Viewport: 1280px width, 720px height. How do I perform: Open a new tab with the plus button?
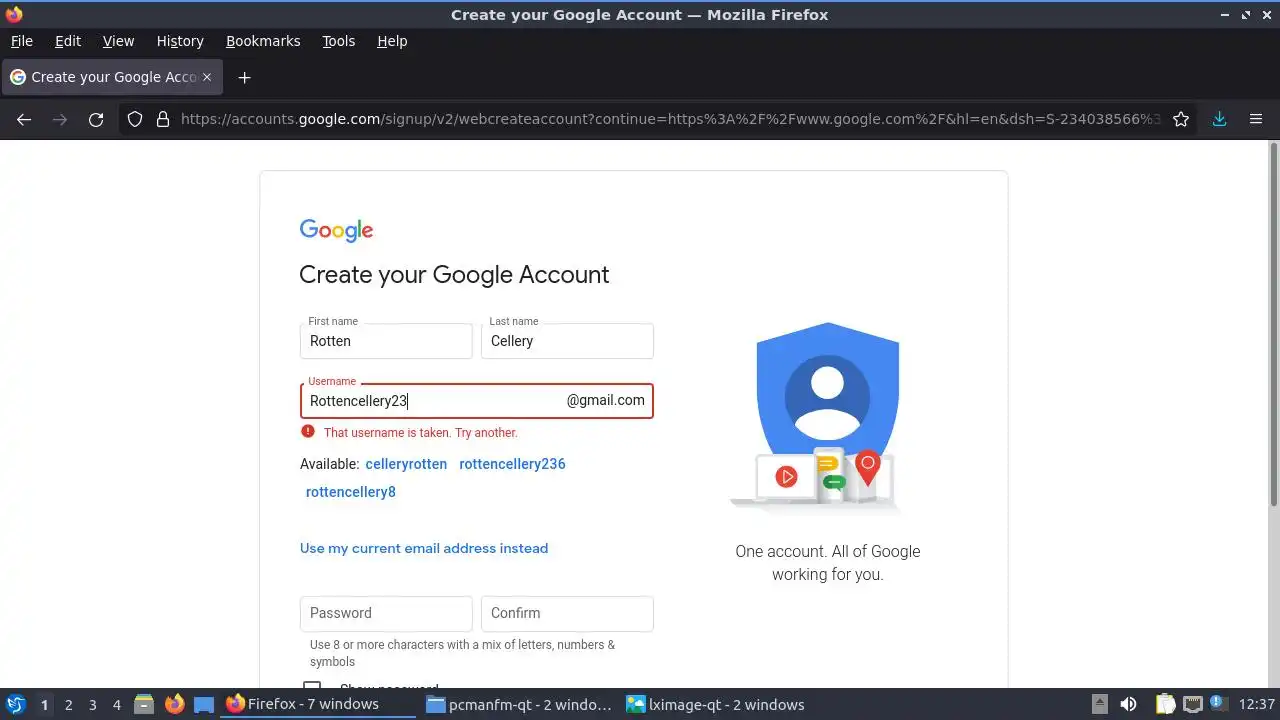pyautogui.click(x=244, y=77)
